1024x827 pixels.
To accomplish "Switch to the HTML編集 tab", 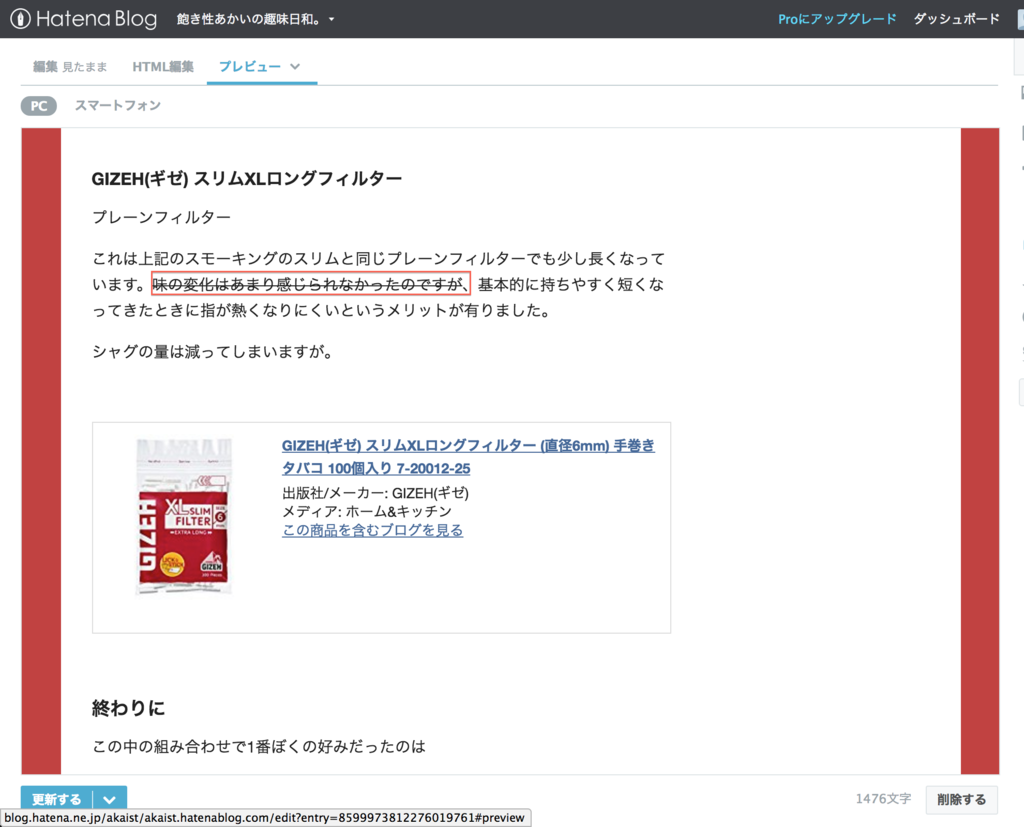I will (163, 67).
